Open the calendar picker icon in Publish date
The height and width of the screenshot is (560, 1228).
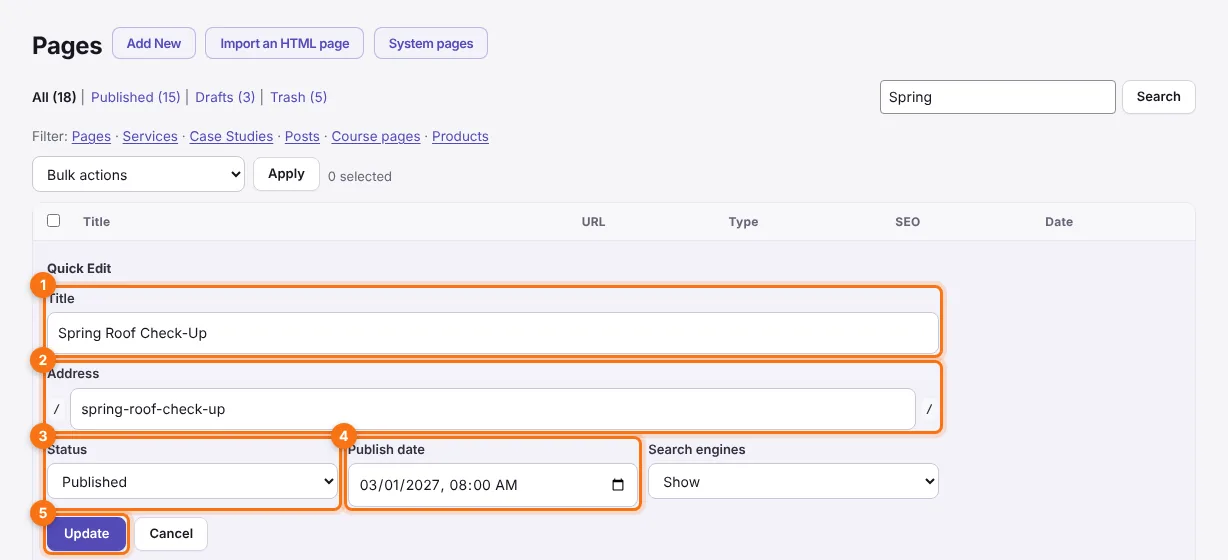point(618,485)
